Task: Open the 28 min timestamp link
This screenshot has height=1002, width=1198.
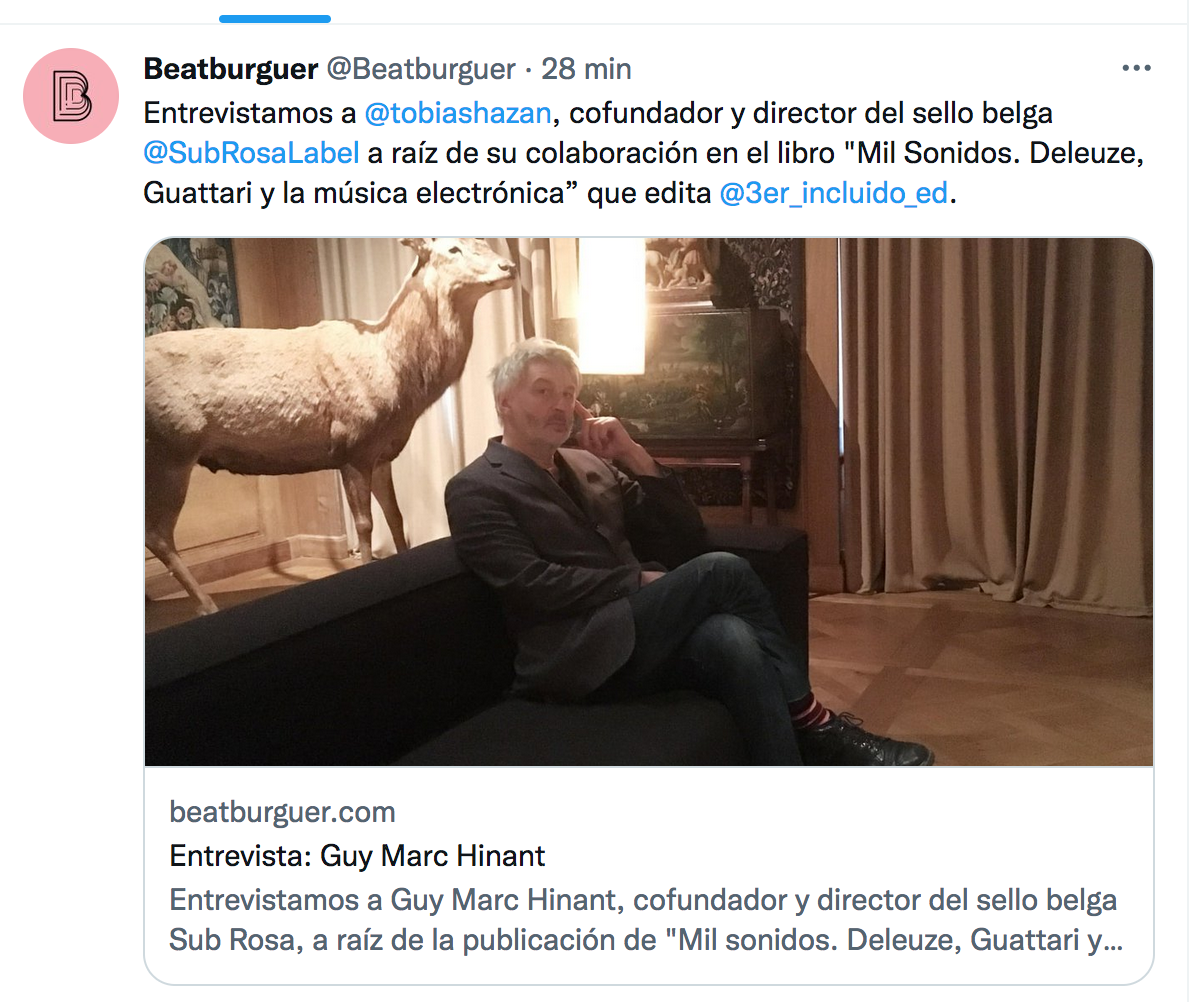Action: coord(586,69)
